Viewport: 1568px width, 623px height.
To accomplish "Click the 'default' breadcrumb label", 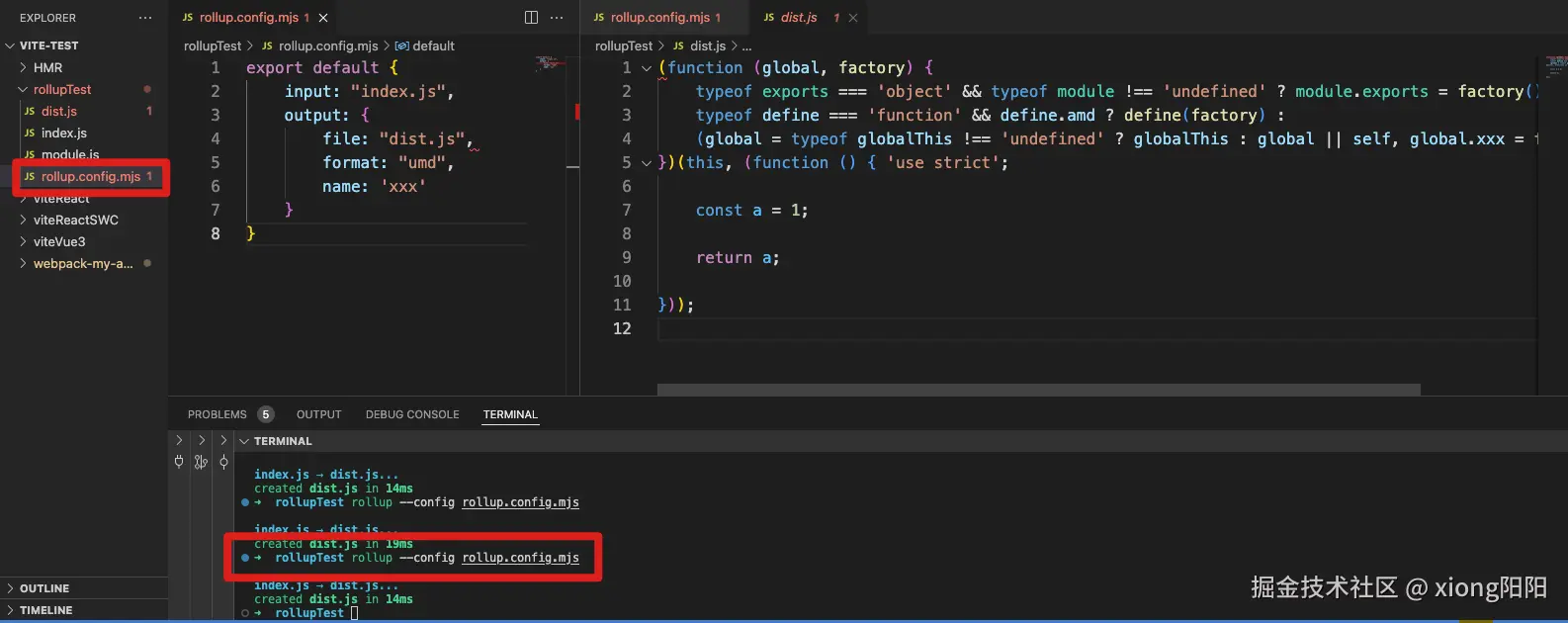I will pos(433,46).
